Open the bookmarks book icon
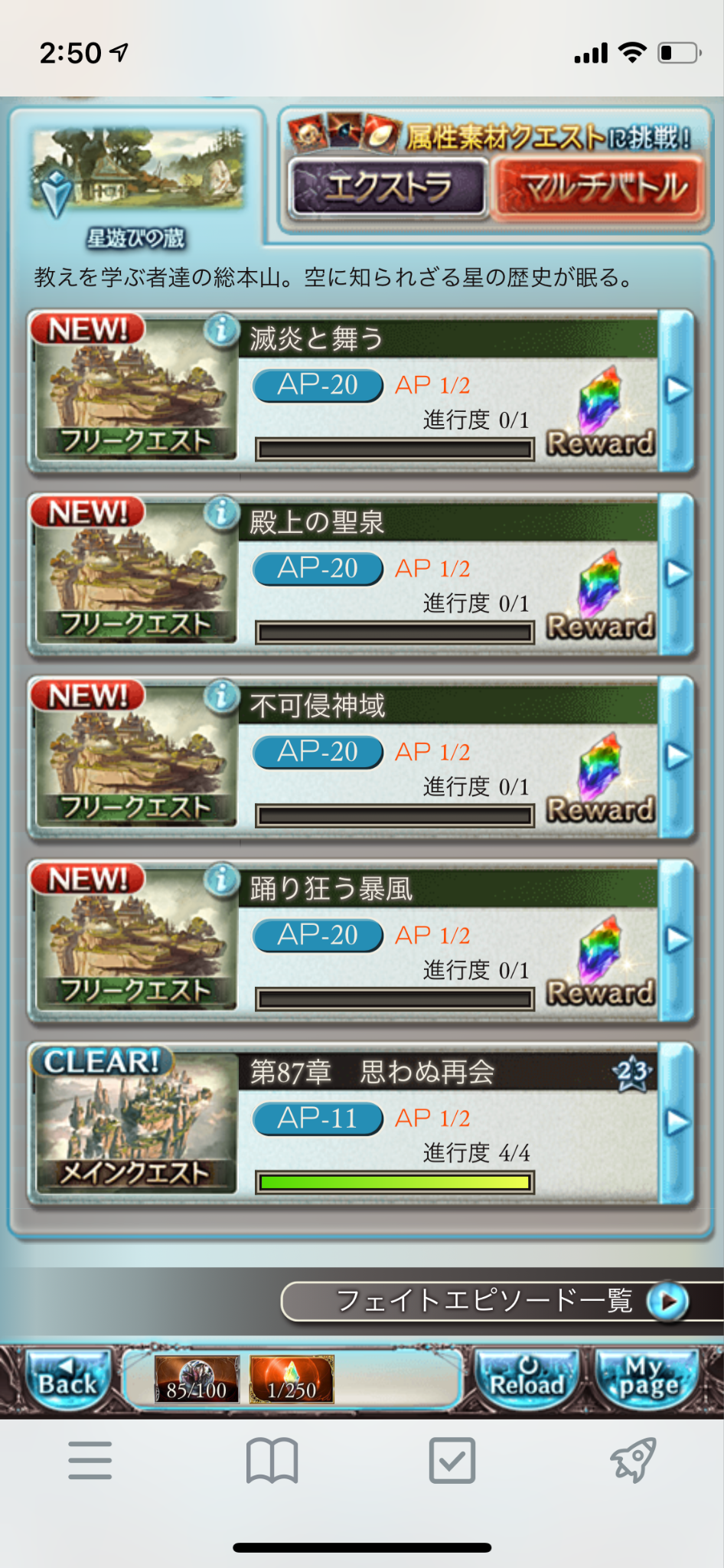Viewport: 724px width, 1568px height. coord(272,1460)
